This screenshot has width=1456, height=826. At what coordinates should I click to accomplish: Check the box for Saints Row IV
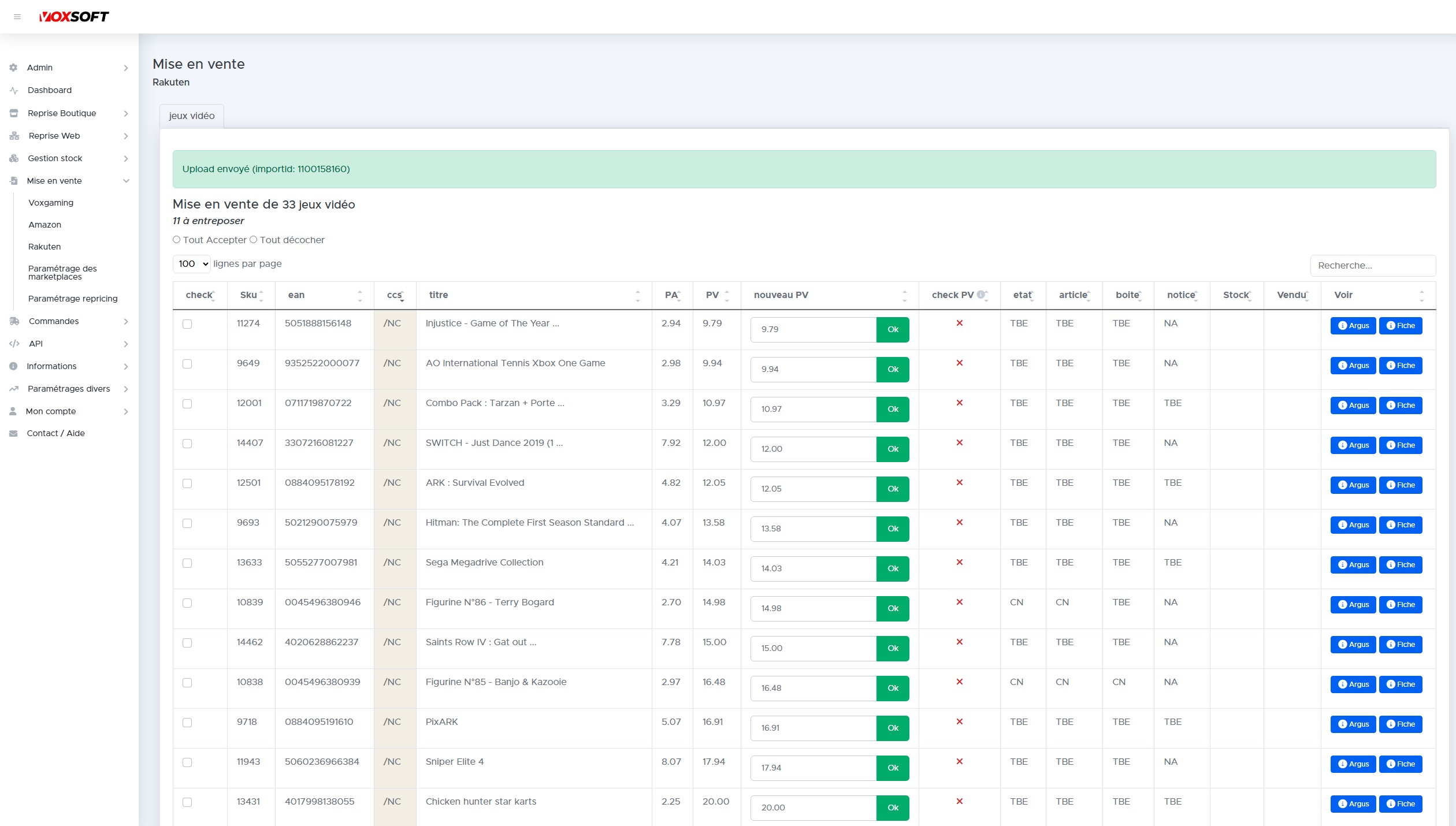coord(187,643)
